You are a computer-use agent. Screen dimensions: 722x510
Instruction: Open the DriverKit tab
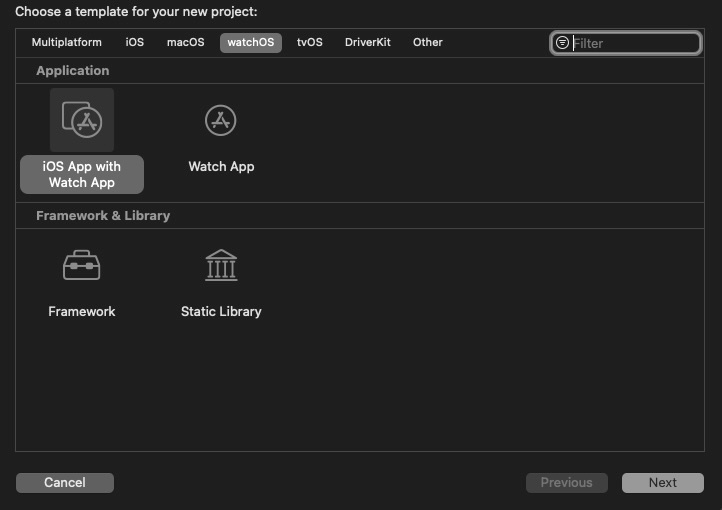(x=367, y=42)
